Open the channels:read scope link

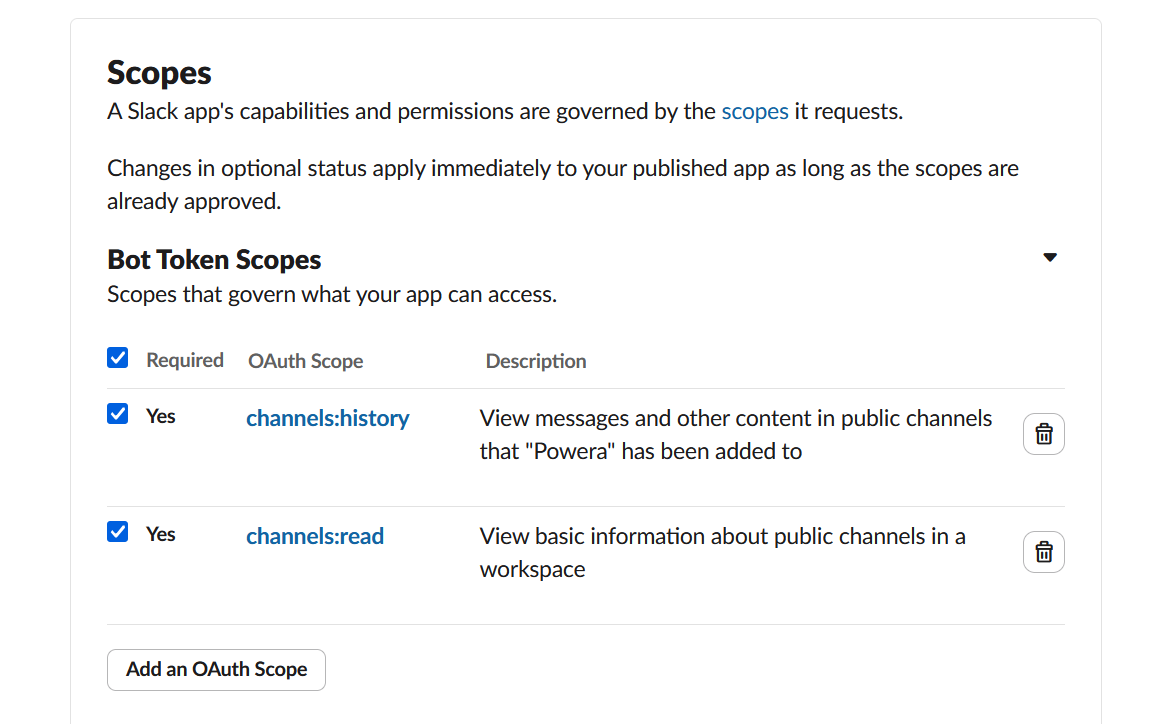tap(315, 536)
